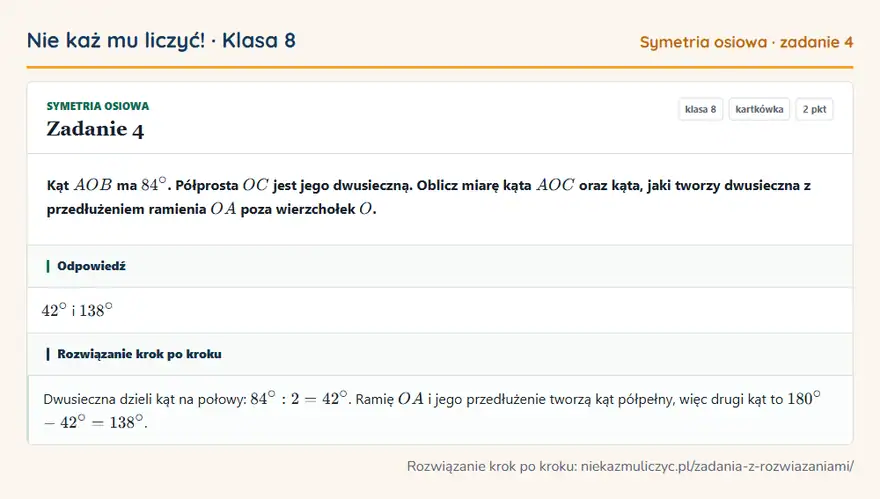Open the niekazmuliczyc.pl/zadania-z-rozwiazaniami/ link
Screen dimensions: 880x499
coord(717,466)
